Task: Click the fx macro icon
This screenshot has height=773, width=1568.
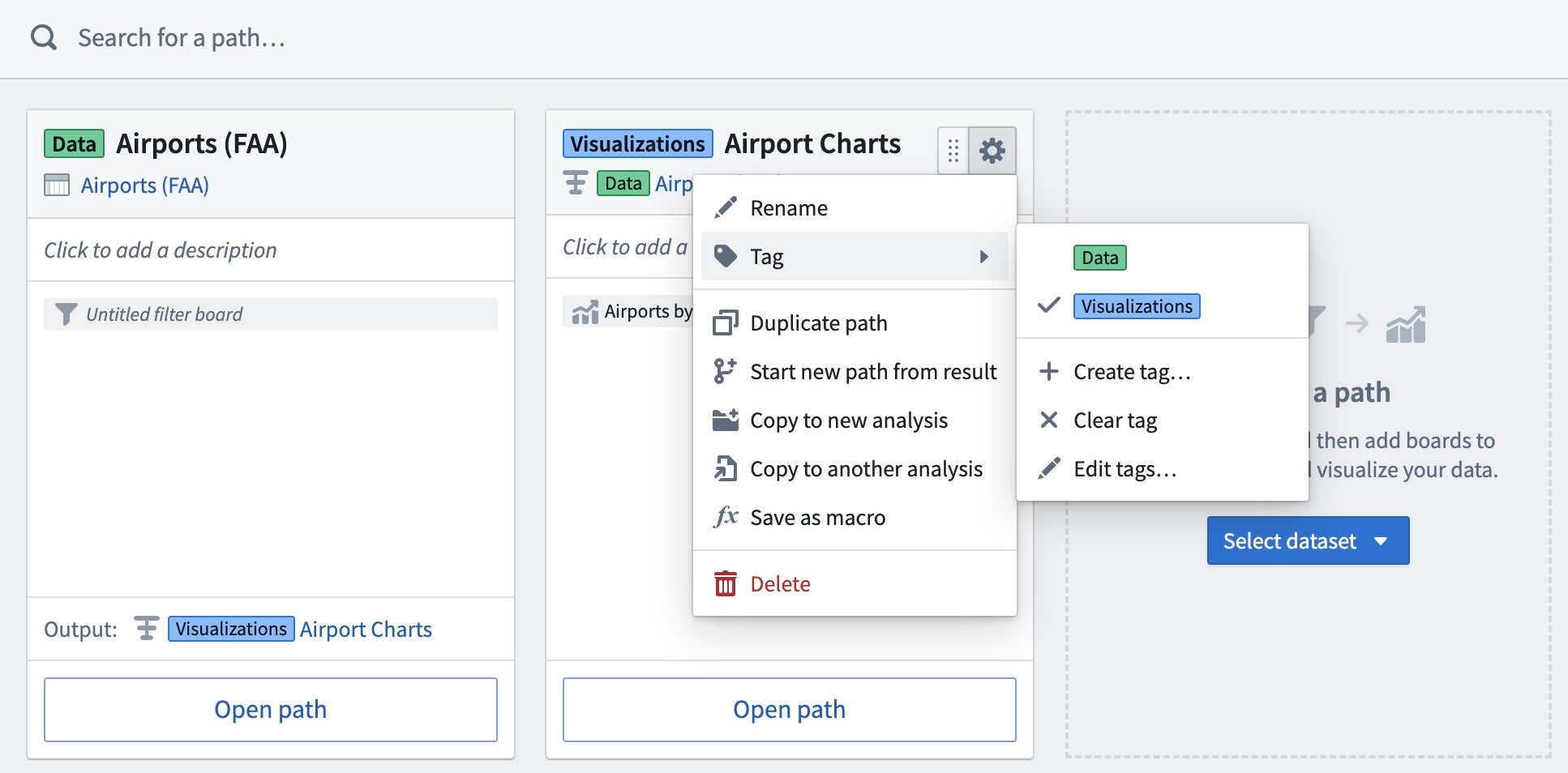Action: click(x=725, y=516)
